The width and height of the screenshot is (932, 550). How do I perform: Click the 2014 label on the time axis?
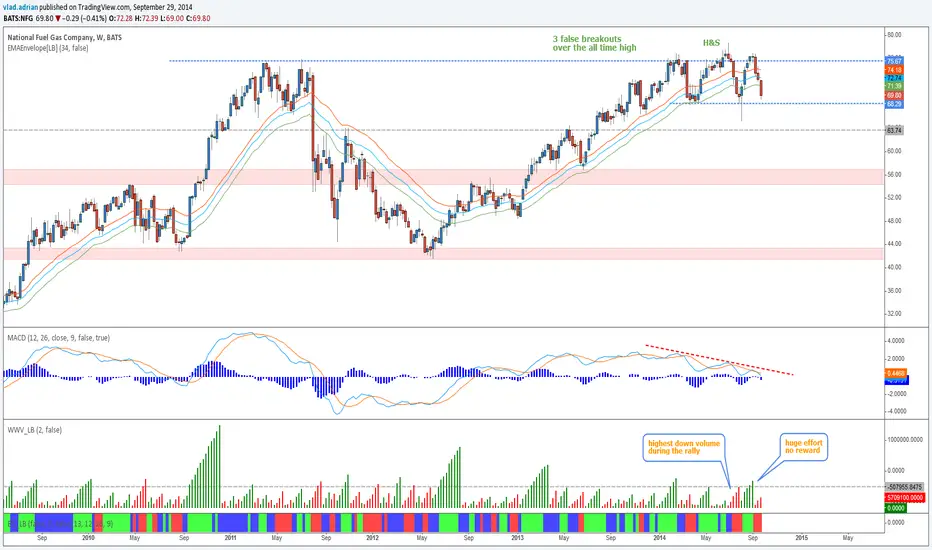(660, 538)
